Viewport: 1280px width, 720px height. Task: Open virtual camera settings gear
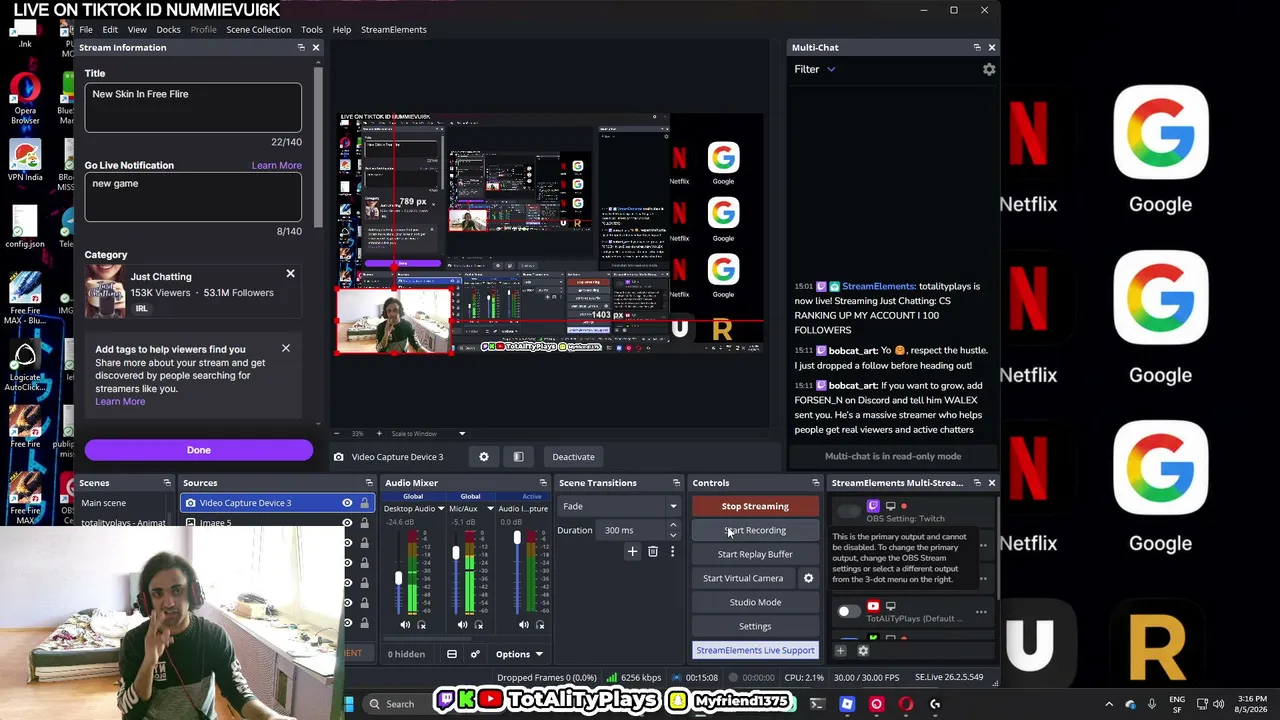tap(808, 578)
